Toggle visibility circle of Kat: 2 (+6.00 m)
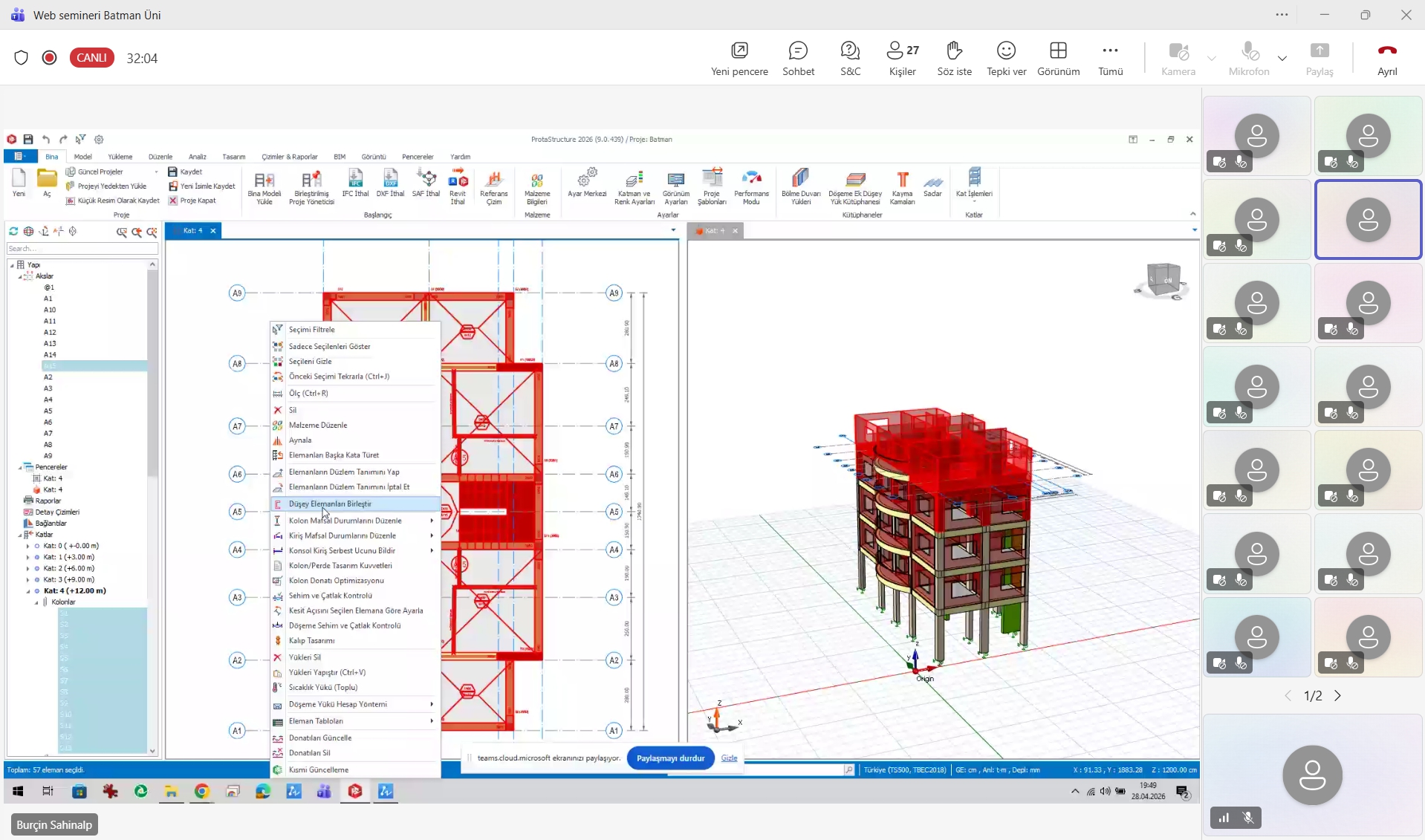1425x840 pixels. point(37,568)
